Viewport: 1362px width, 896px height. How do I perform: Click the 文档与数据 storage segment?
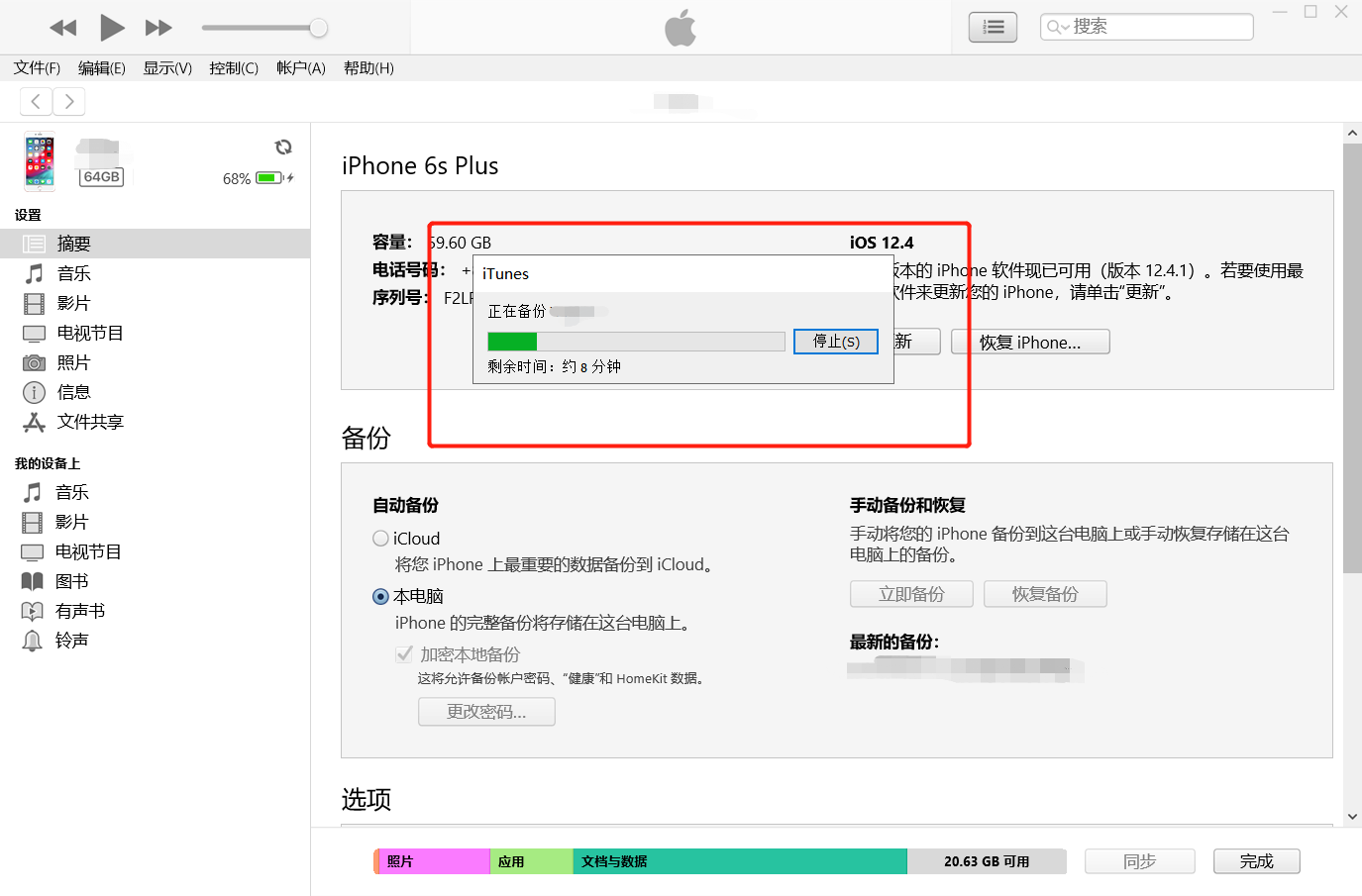(740, 861)
